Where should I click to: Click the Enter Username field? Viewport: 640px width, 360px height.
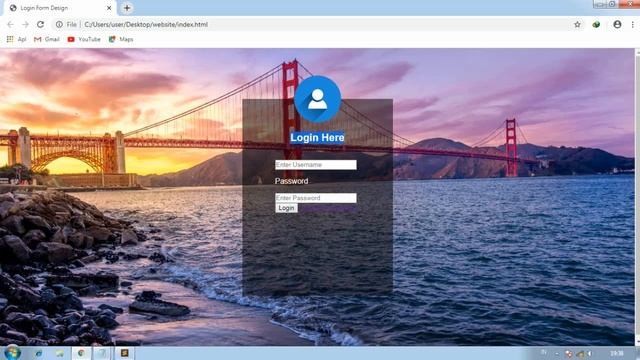click(316, 164)
